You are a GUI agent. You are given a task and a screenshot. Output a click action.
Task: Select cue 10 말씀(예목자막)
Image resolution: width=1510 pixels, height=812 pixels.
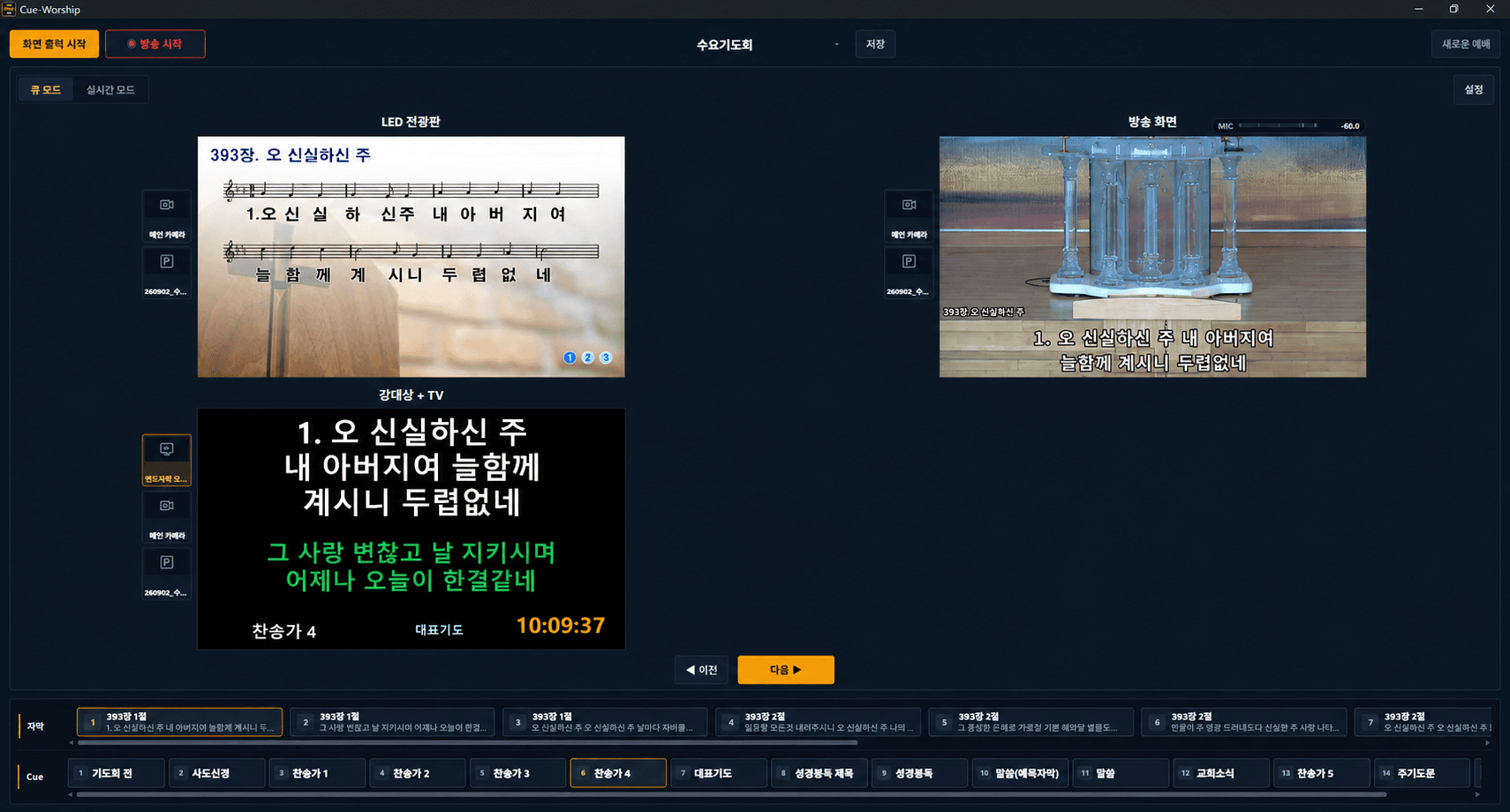1021,773
